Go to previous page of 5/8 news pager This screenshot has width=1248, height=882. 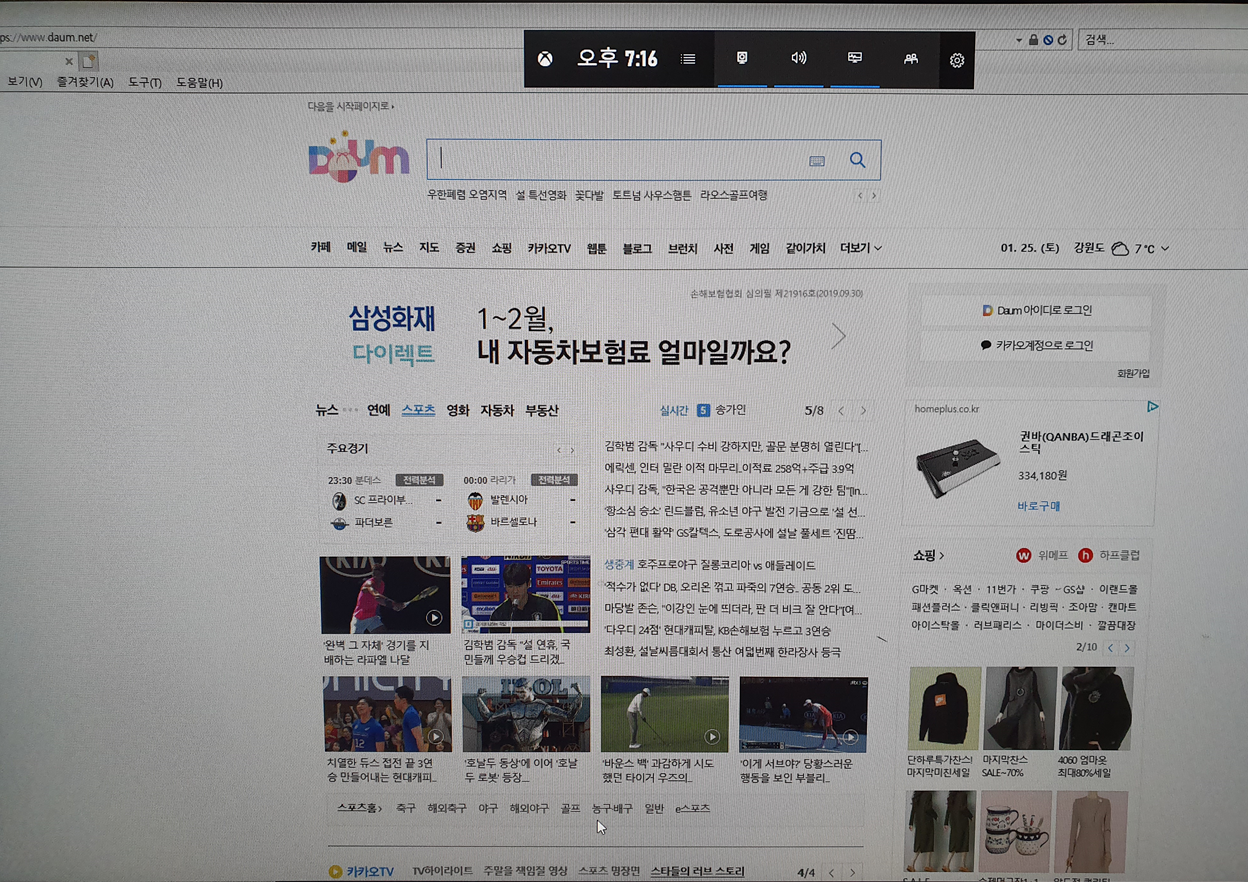pos(841,411)
